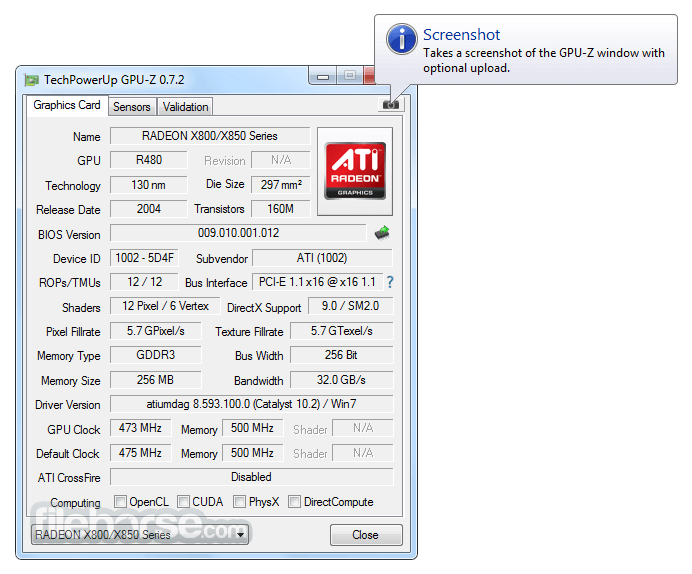The image size is (692, 574).
Task: Click the GPU Clock value 473 MHz
Action: [x=140, y=428]
